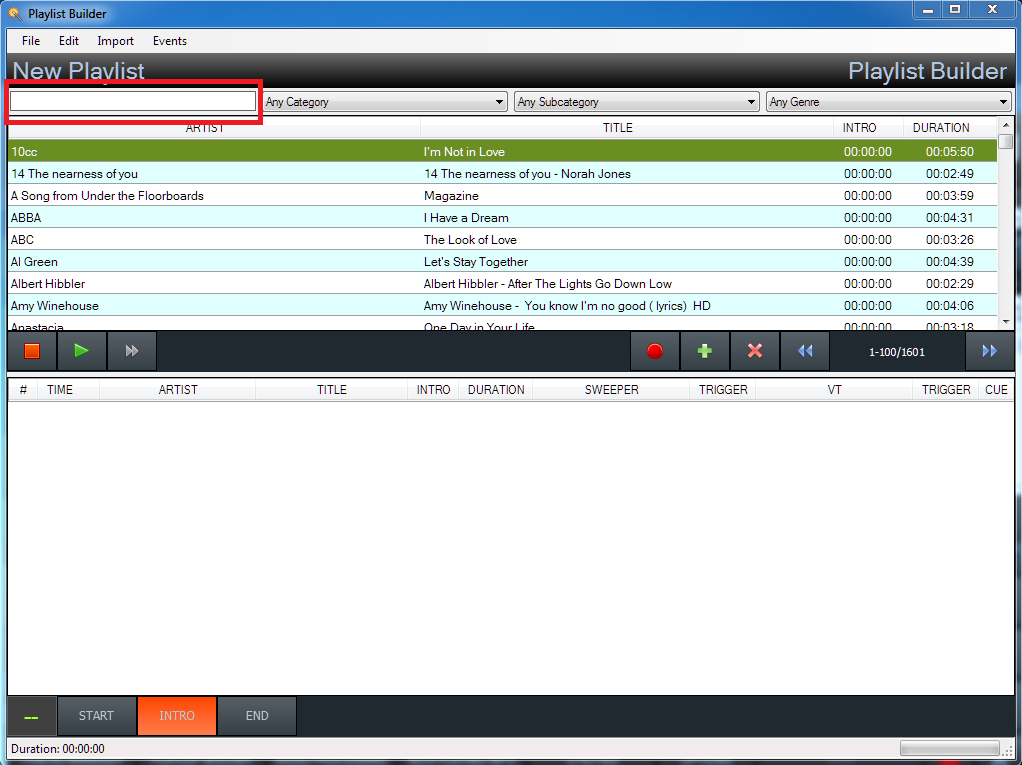Click the START cue button
Image resolution: width=1022 pixels, height=765 pixels.
coord(96,716)
